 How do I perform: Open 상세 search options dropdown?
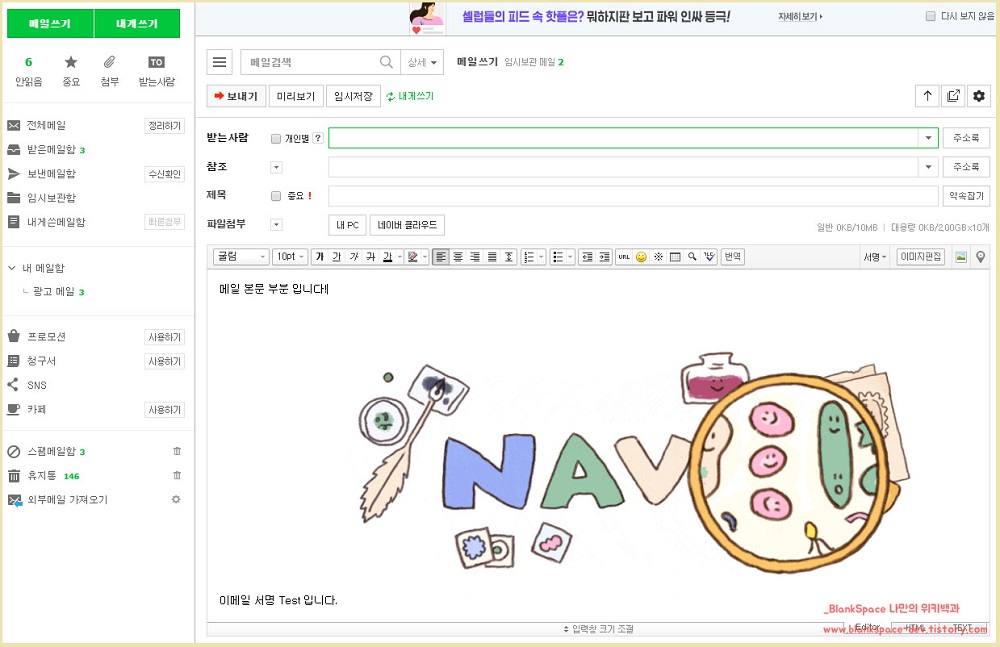click(422, 62)
